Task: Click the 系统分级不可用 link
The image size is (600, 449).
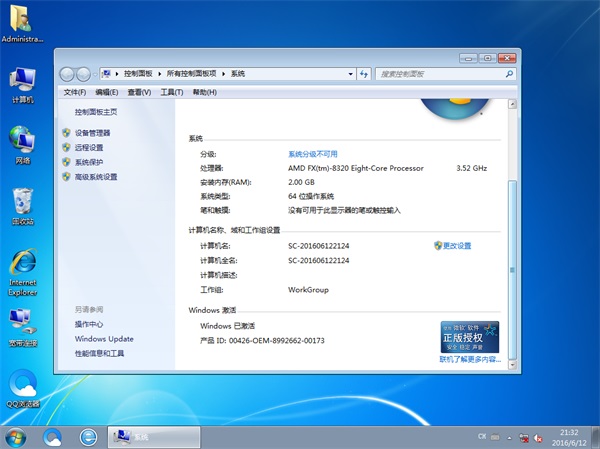Action: coord(313,154)
